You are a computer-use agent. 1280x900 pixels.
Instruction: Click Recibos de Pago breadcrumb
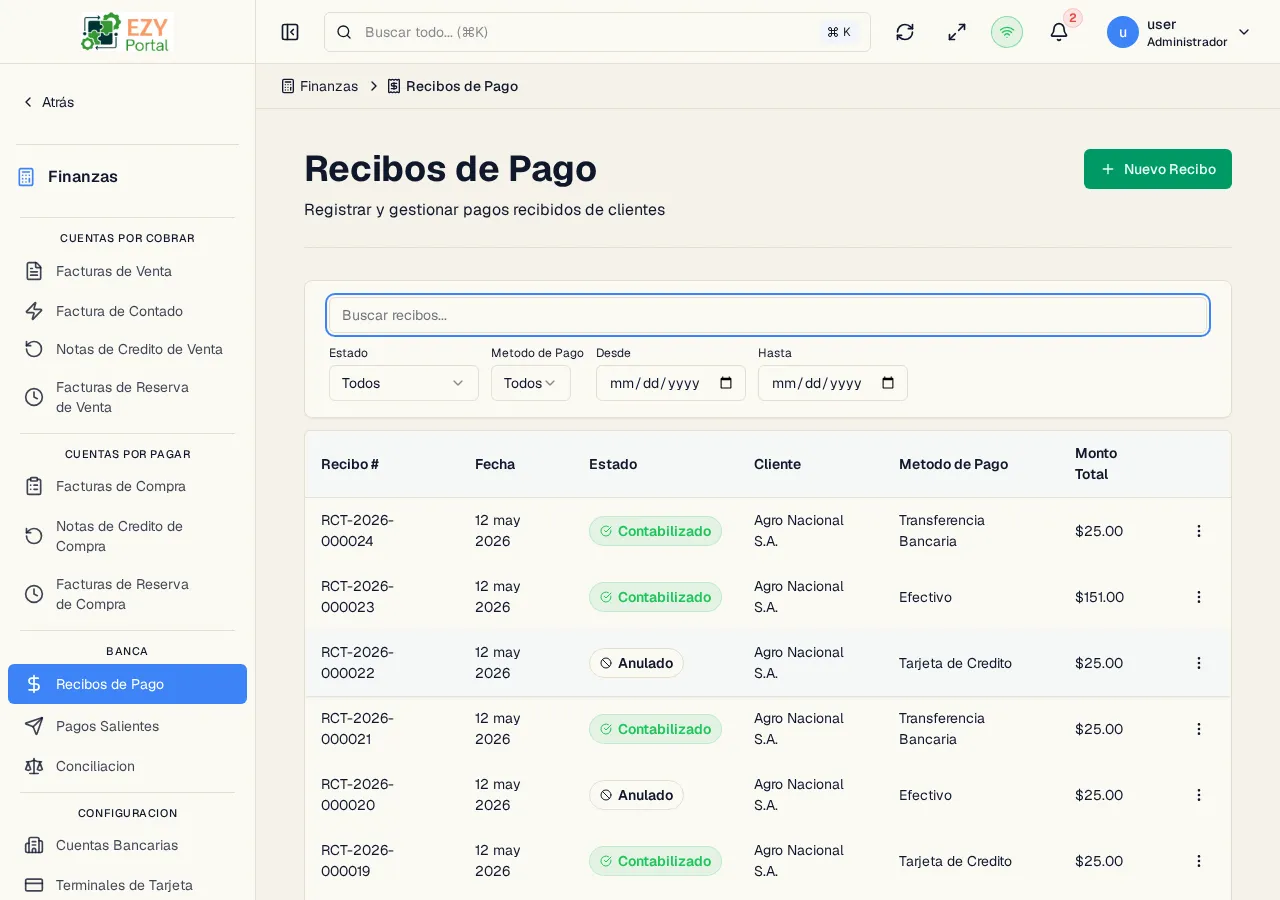[452, 86]
